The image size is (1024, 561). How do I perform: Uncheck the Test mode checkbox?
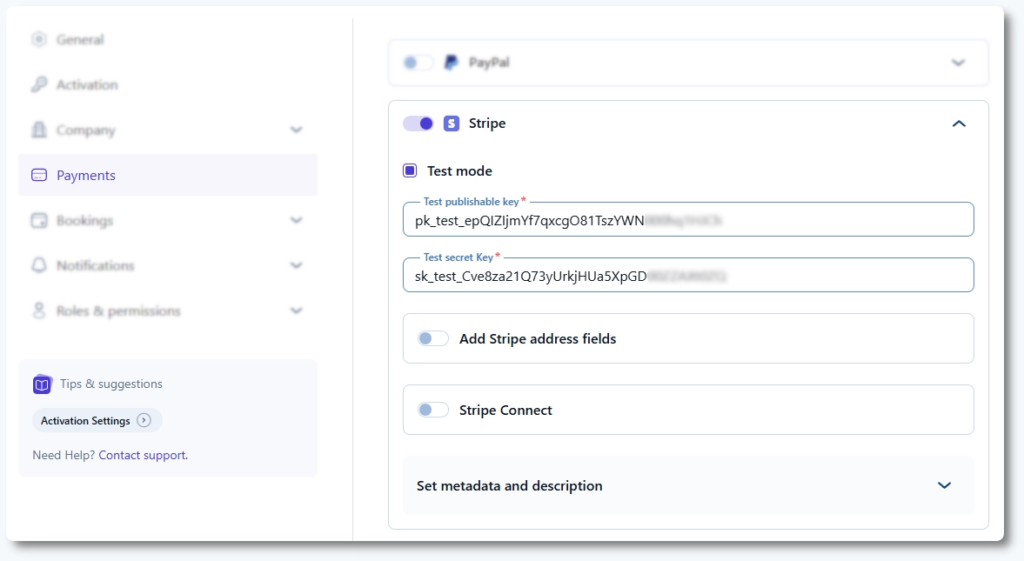coord(410,171)
